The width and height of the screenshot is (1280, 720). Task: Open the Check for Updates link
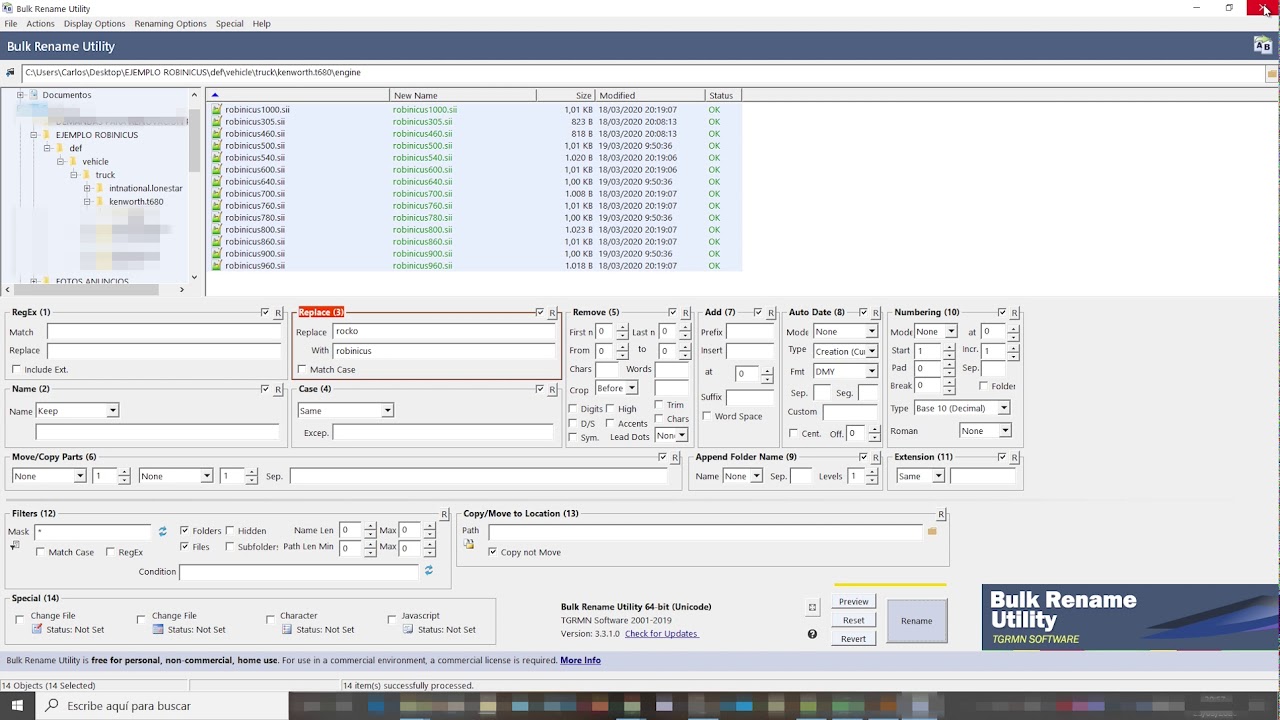661,634
